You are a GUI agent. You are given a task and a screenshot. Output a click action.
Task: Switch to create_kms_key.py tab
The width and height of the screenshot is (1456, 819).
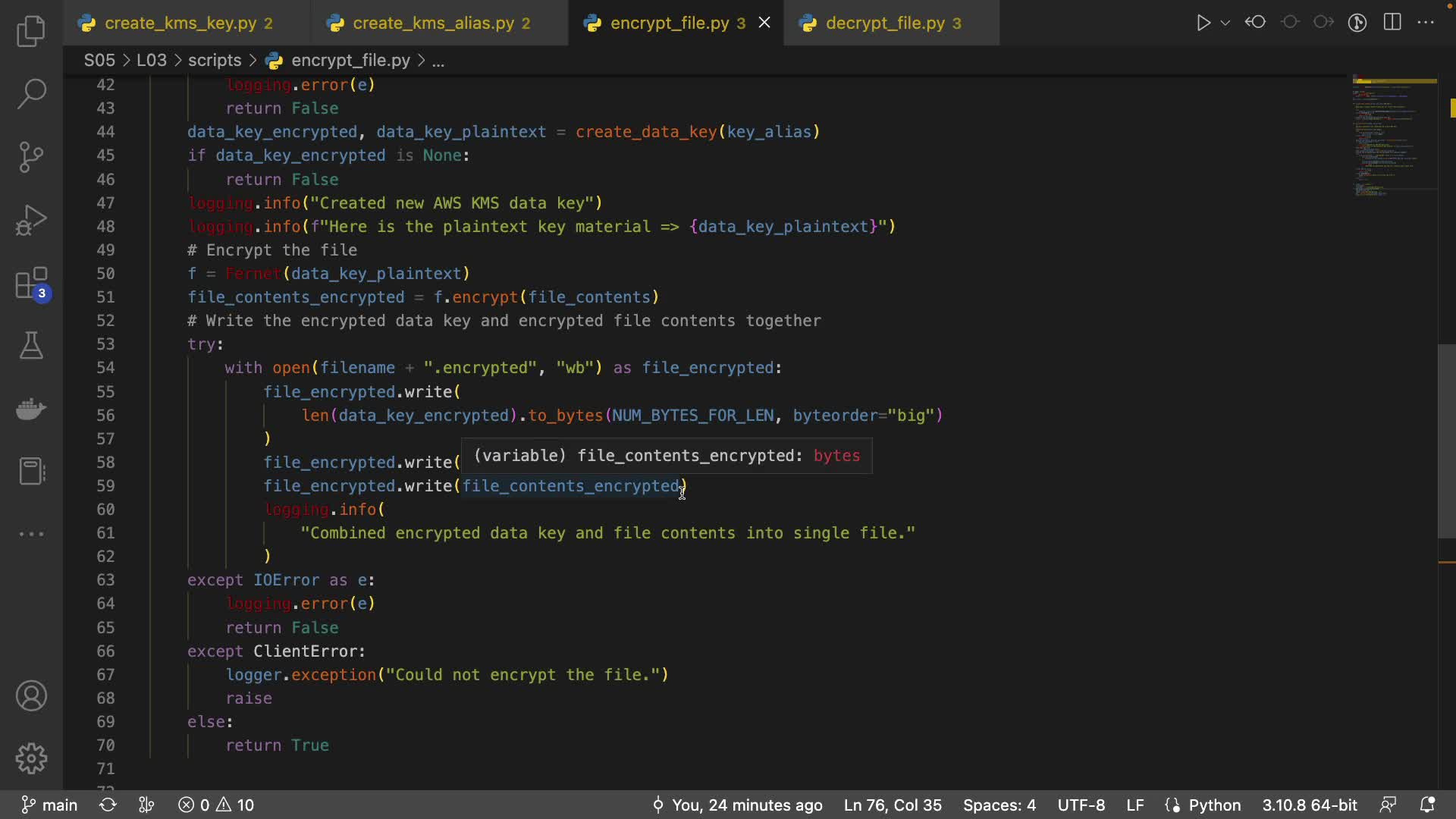click(x=180, y=24)
